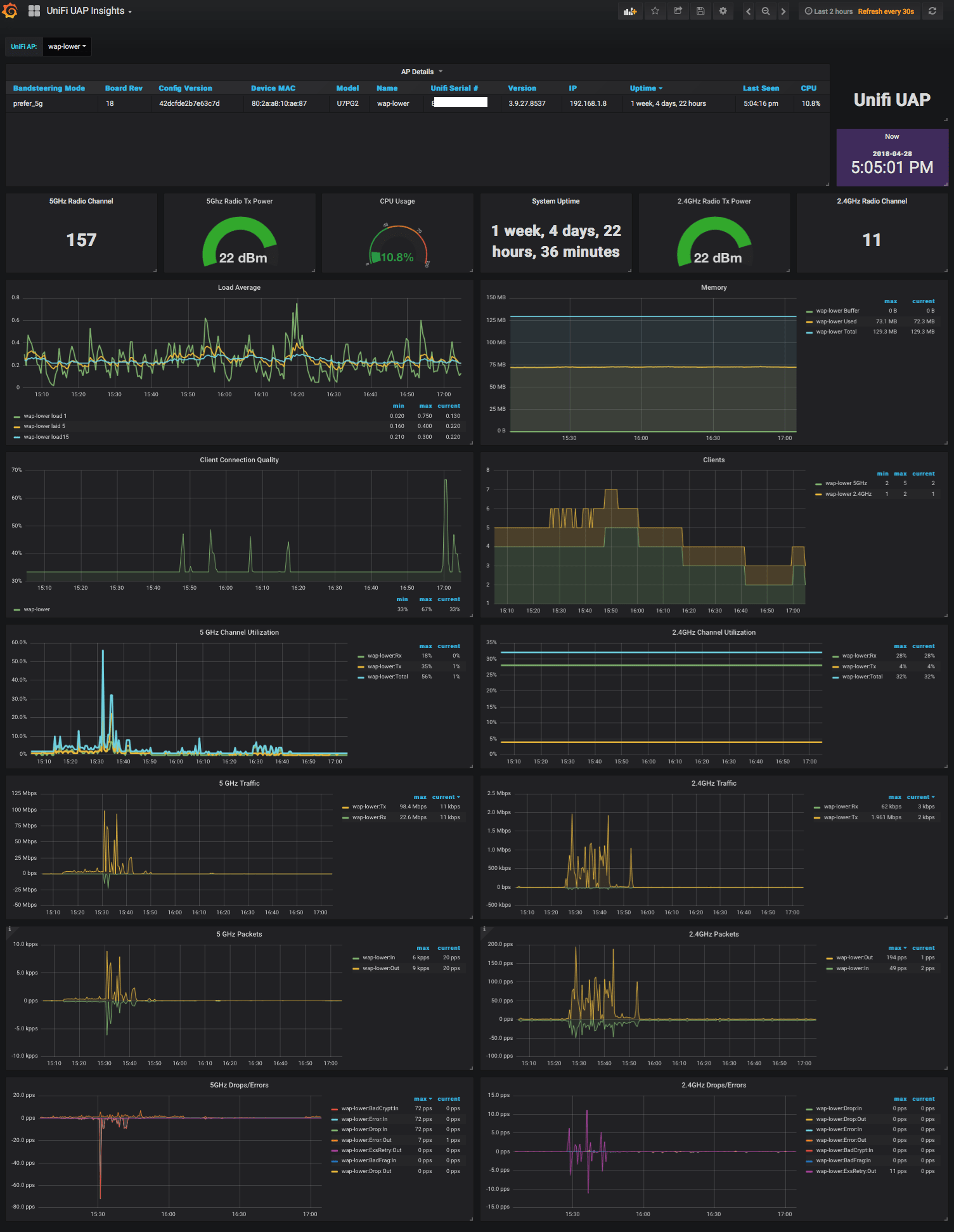Refresh dashboard using the refresh icon
The width and height of the screenshot is (954, 1232).
[x=932, y=11]
